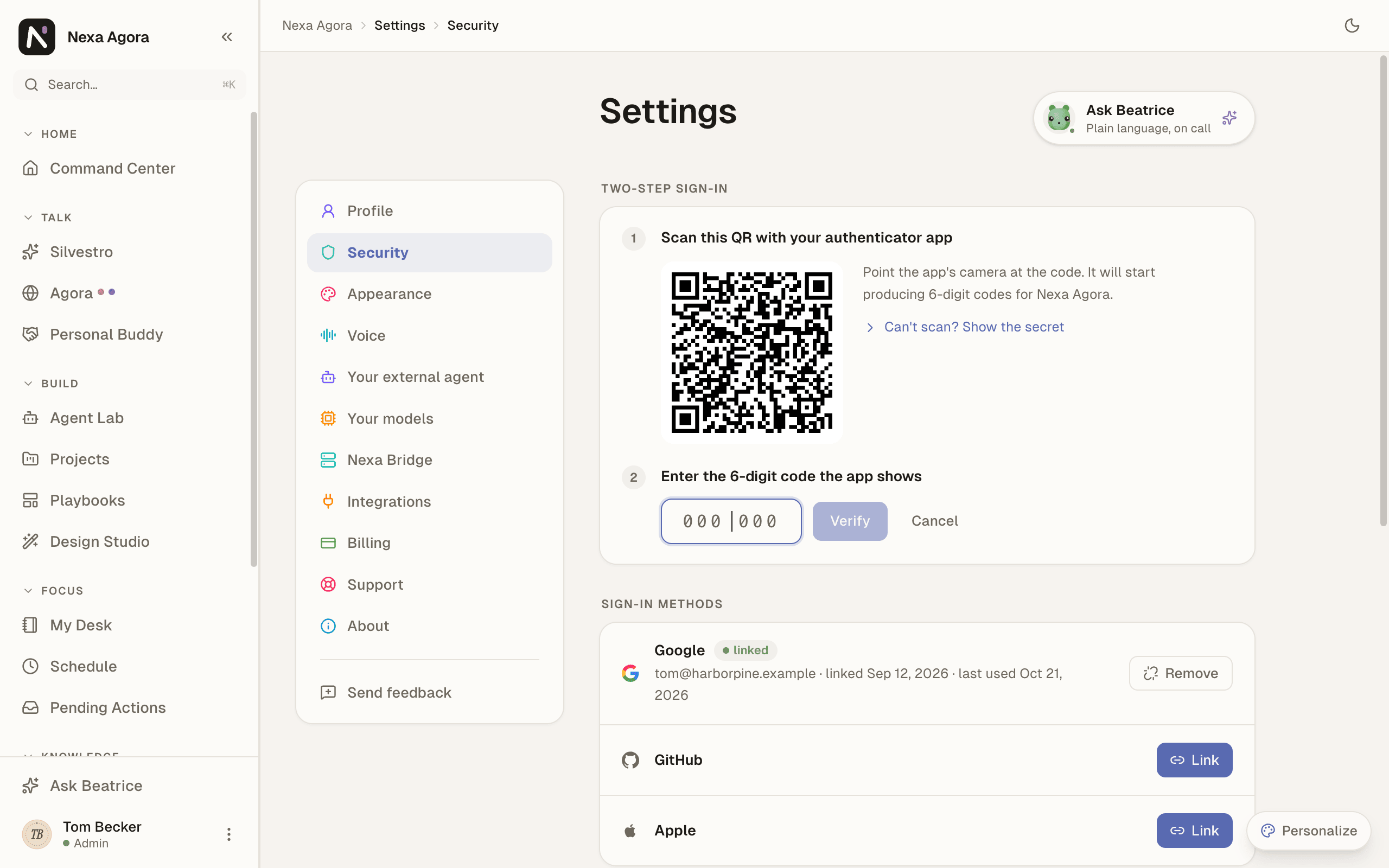1389x868 pixels.
Task: Click the Security shield icon
Action: [x=328, y=253]
